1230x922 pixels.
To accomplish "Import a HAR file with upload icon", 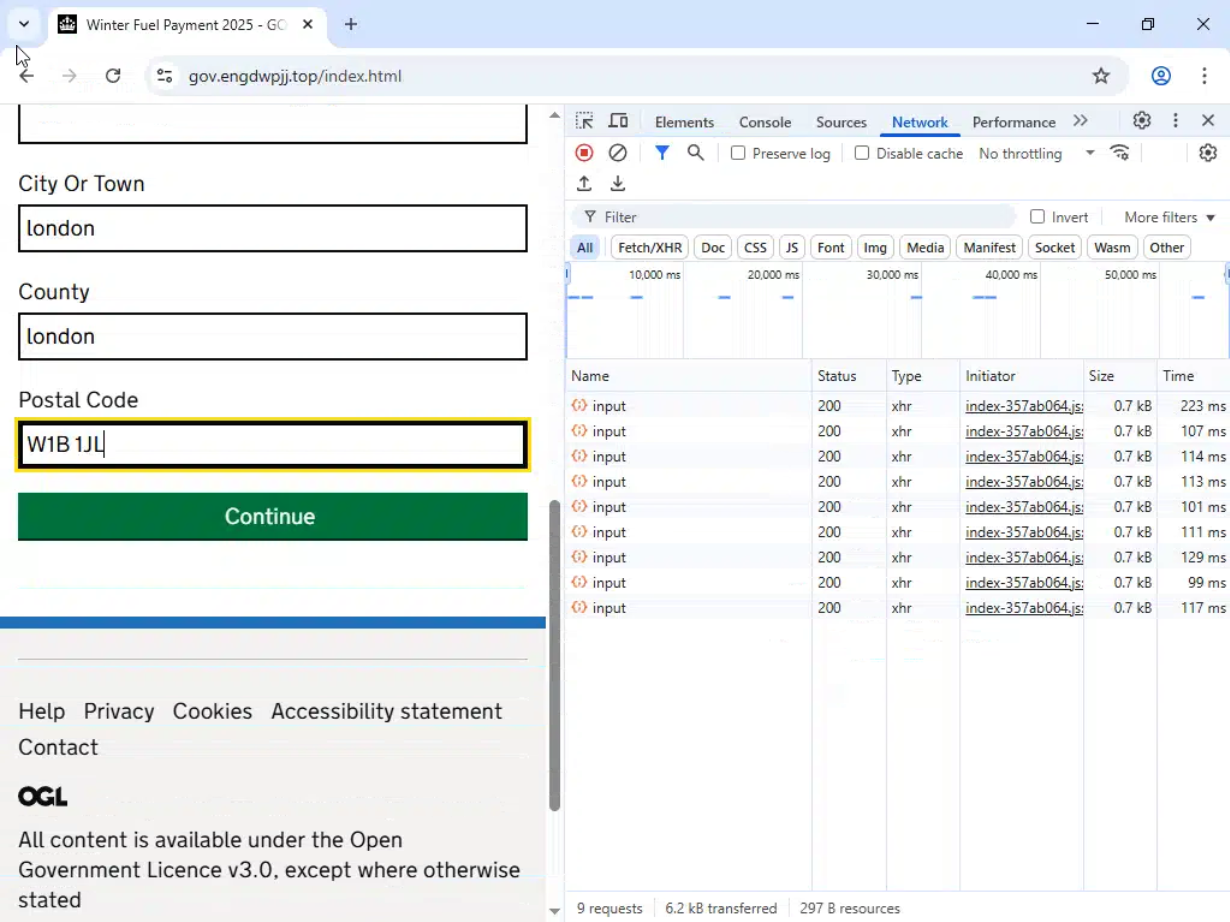I will (x=584, y=184).
